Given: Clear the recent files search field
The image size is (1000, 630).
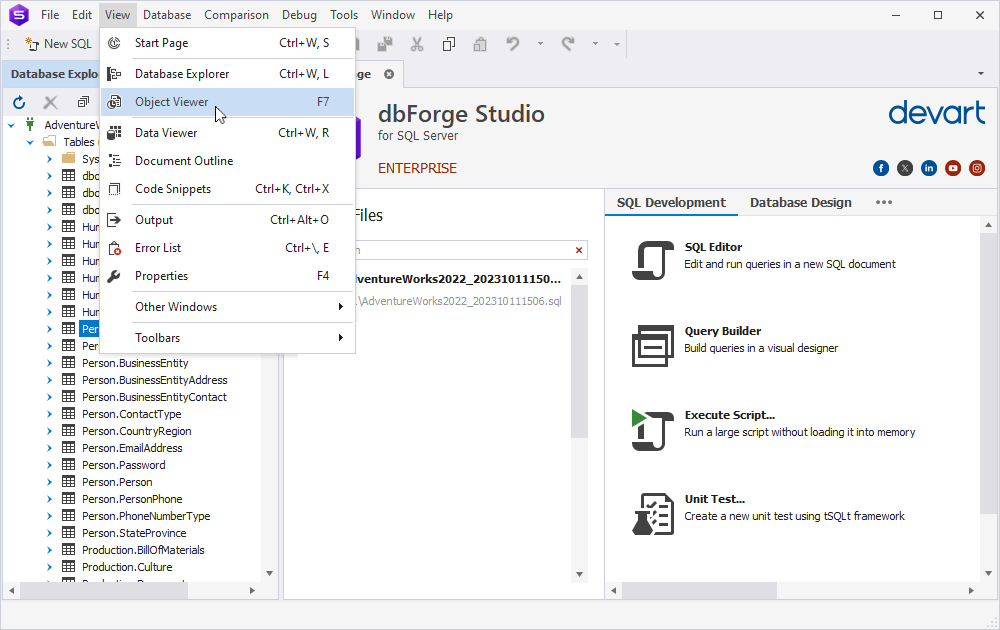Looking at the screenshot, I should click(579, 251).
